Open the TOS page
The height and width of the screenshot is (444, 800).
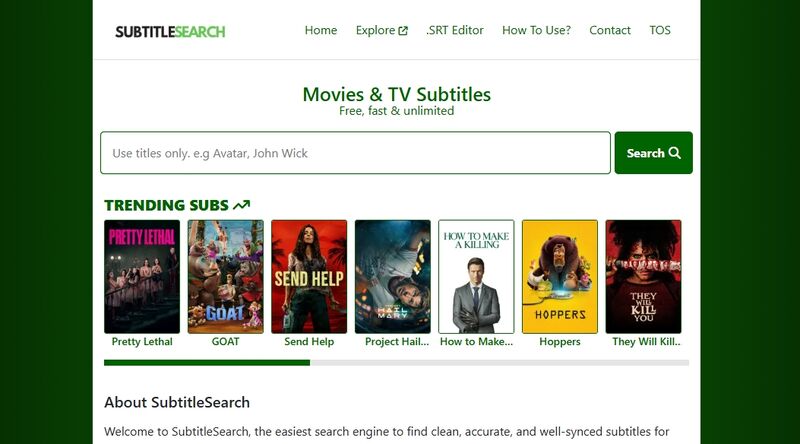[660, 30]
